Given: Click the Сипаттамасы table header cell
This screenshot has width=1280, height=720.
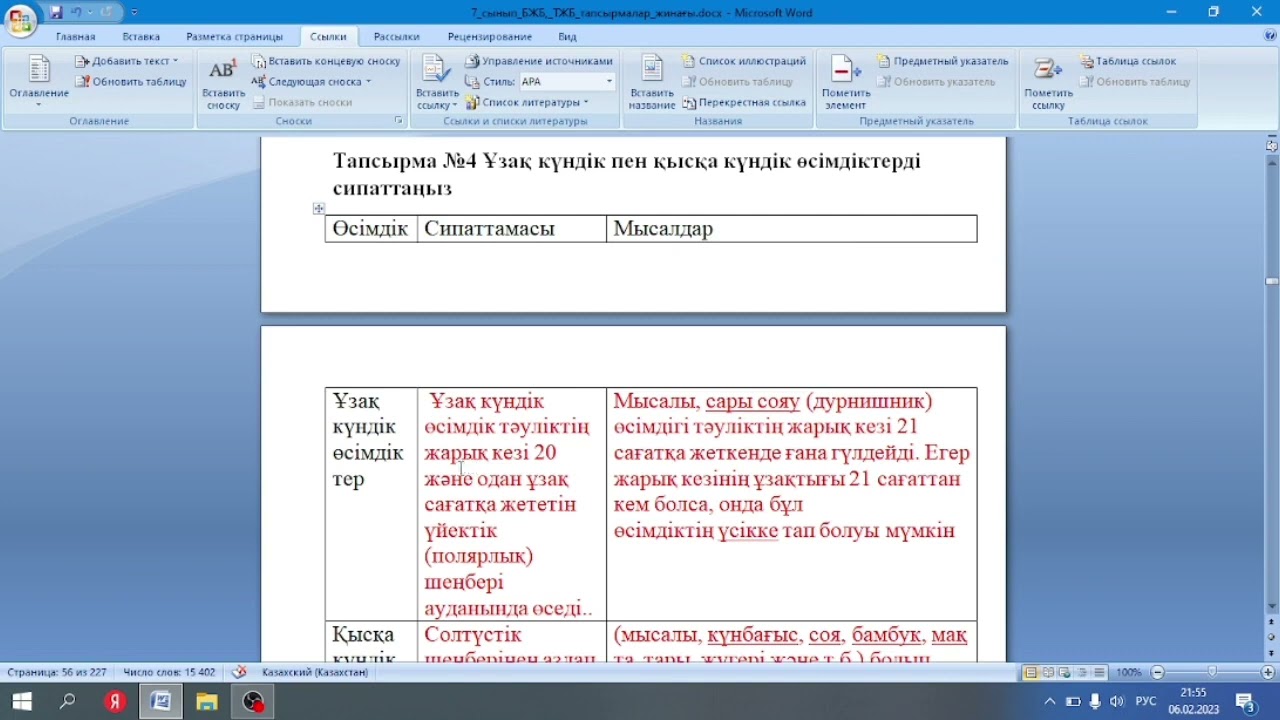Looking at the screenshot, I should [511, 229].
